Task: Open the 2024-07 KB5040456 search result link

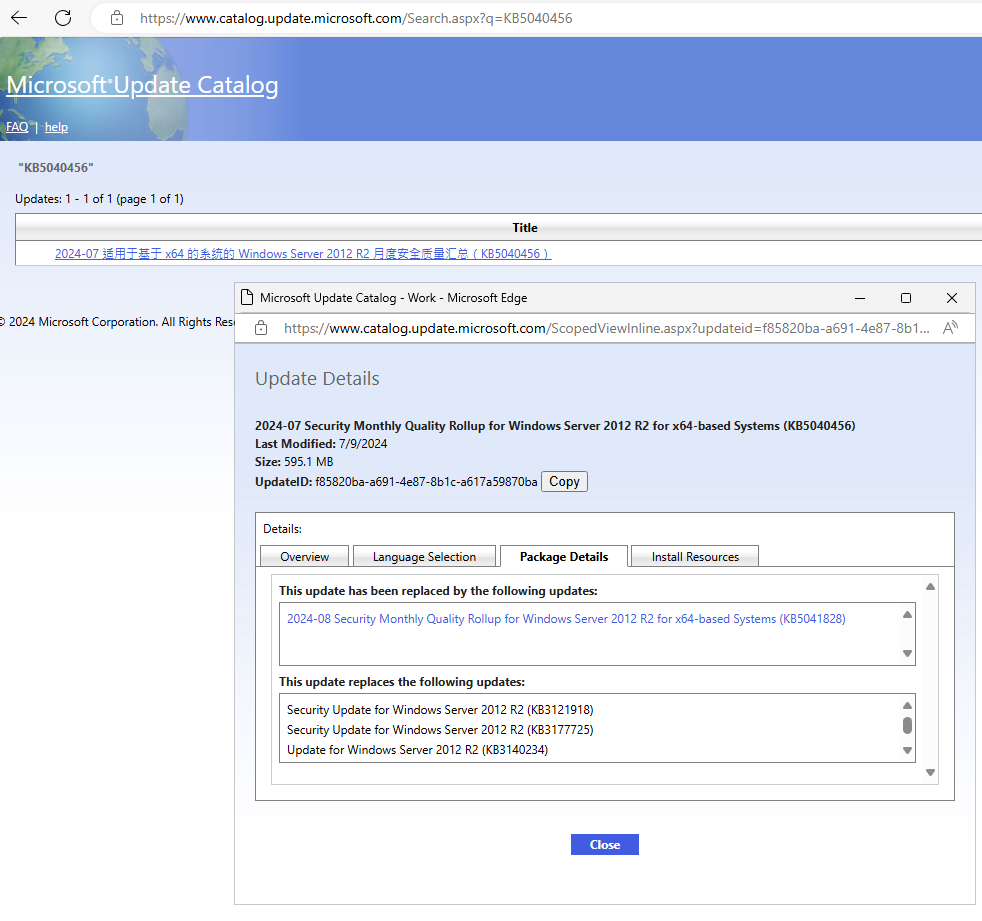Action: [x=303, y=254]
